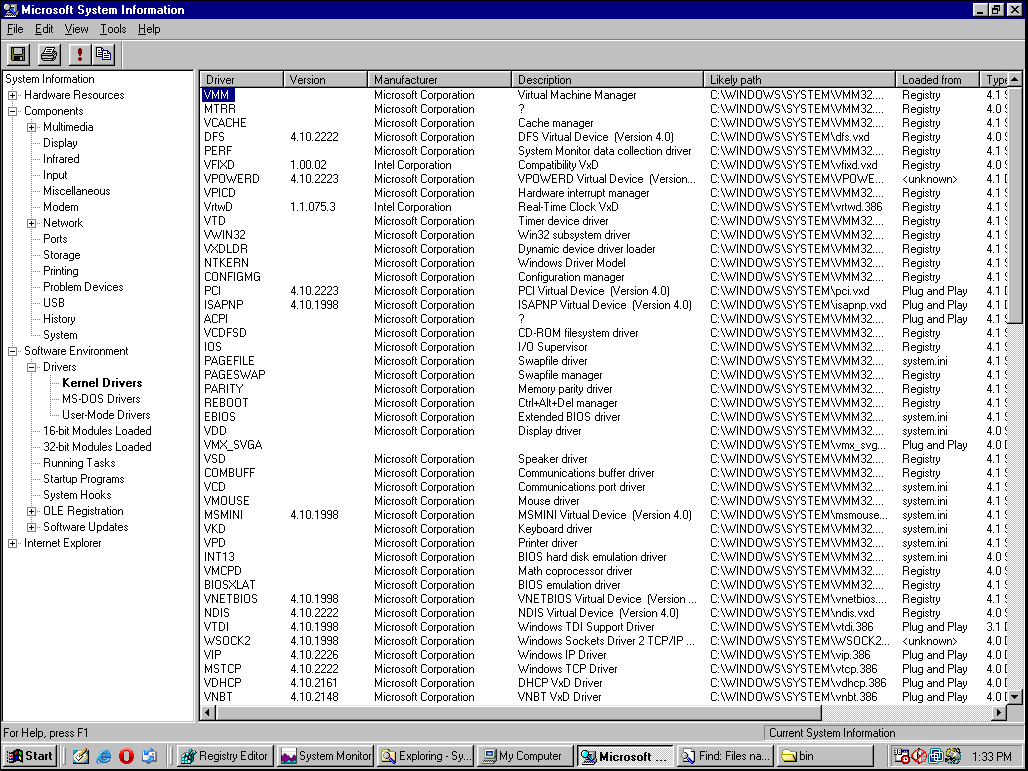Select System Hooks in the tree

click(x=77, y=495)
